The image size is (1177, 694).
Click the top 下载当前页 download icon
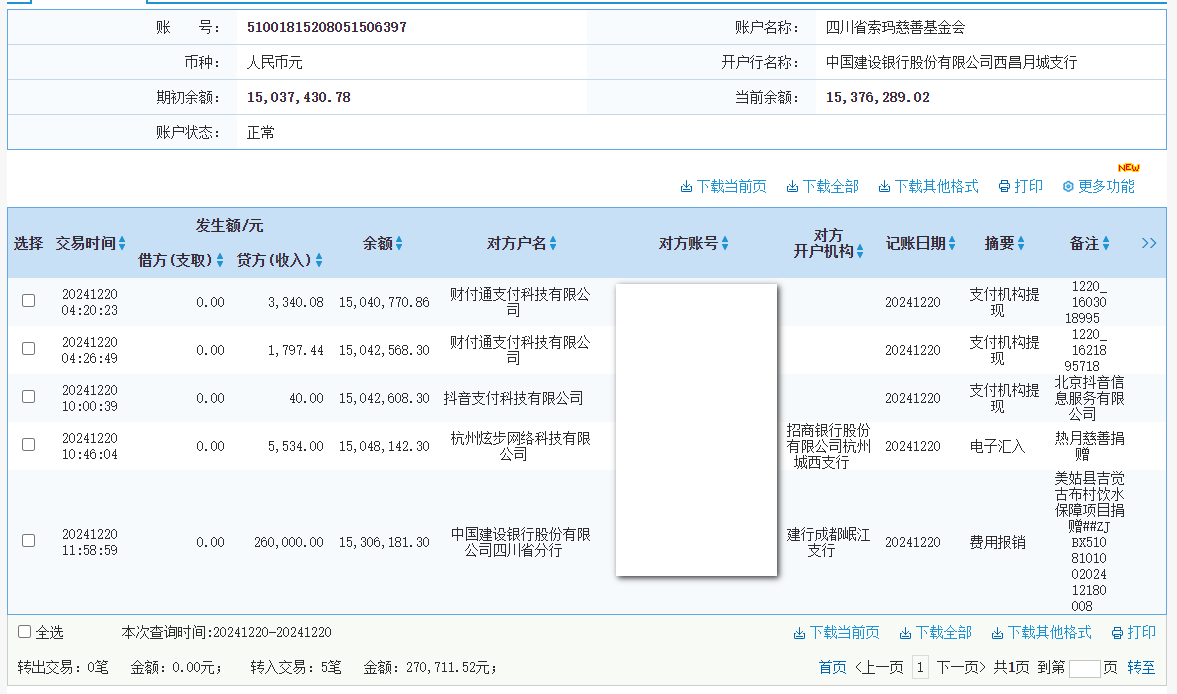(686, 187)
